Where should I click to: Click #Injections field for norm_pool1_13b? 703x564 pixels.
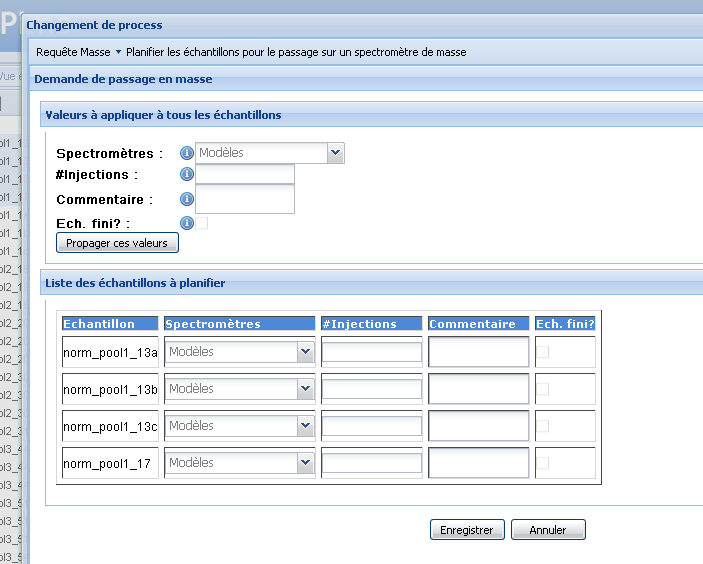372,389
